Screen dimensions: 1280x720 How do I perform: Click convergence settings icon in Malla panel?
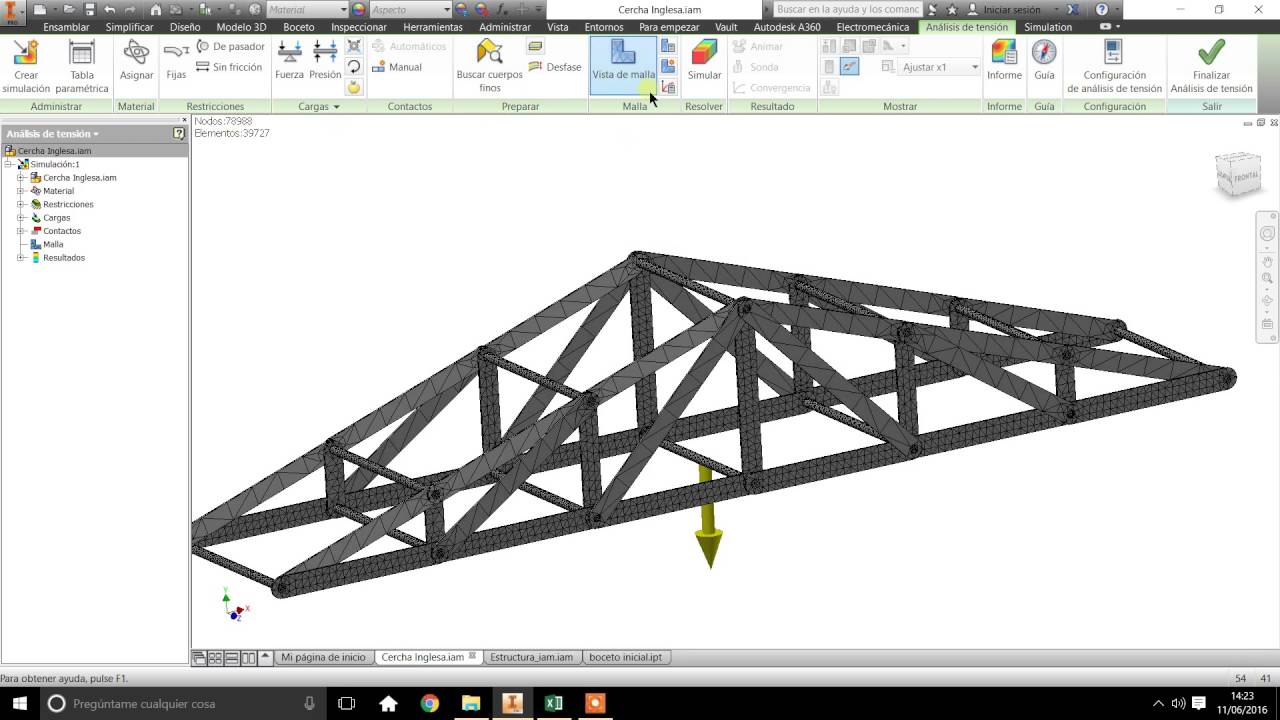(x=668, y=88)
